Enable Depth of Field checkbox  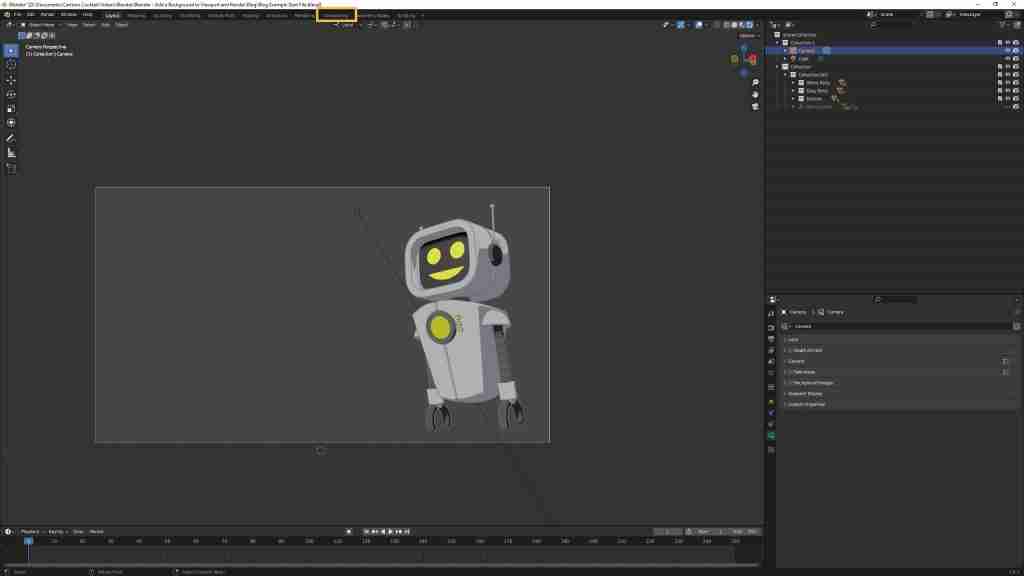pos(790,350)
